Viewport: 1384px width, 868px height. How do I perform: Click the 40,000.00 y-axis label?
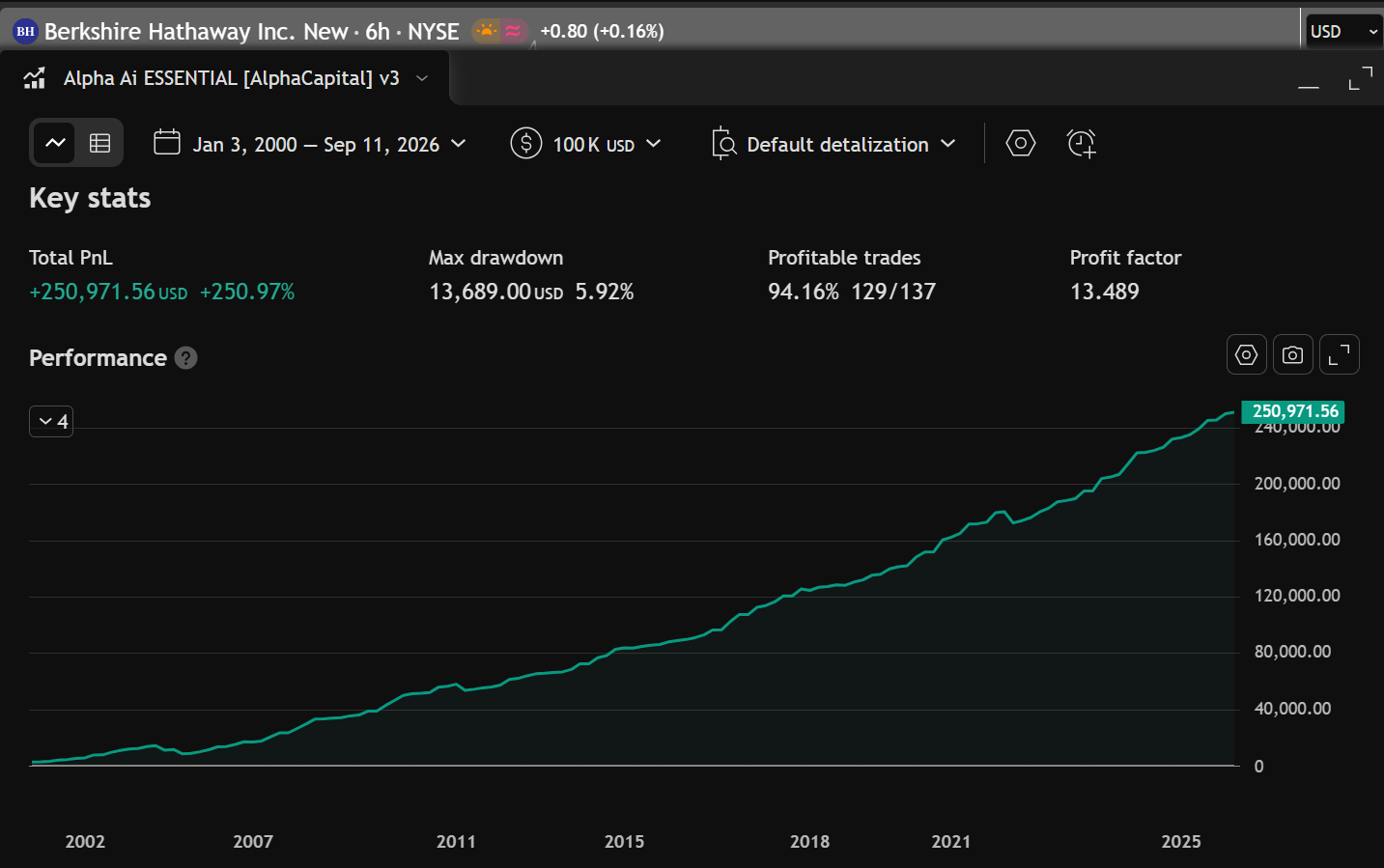1292,709
